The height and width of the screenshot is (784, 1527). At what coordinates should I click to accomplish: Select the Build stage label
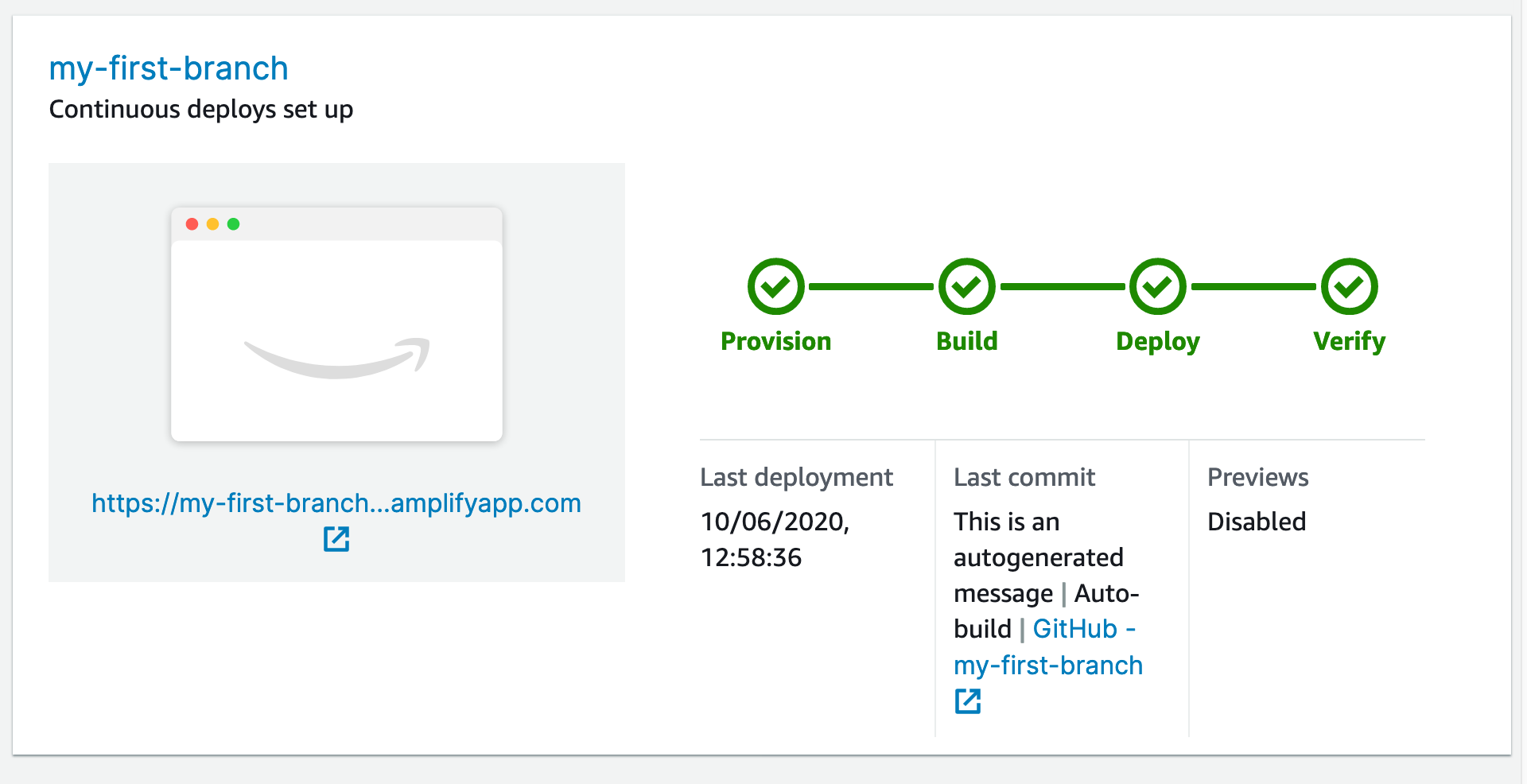pyautogui.click(x=966, y=341)
